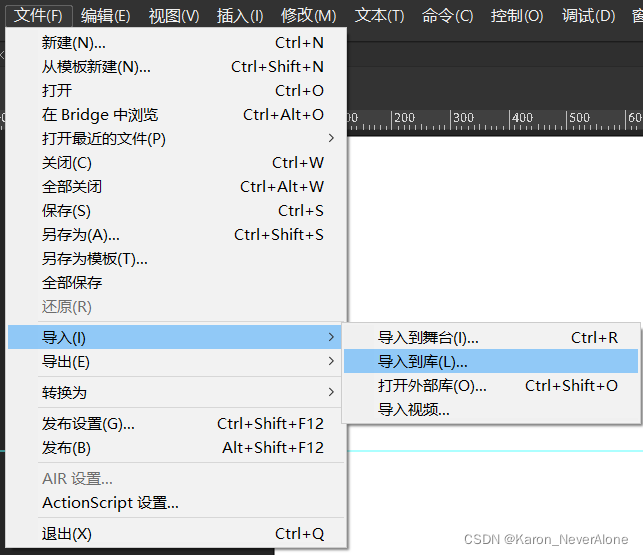
Task: Choose 全部关闭 menu item
Action: [x=177, y=187]
